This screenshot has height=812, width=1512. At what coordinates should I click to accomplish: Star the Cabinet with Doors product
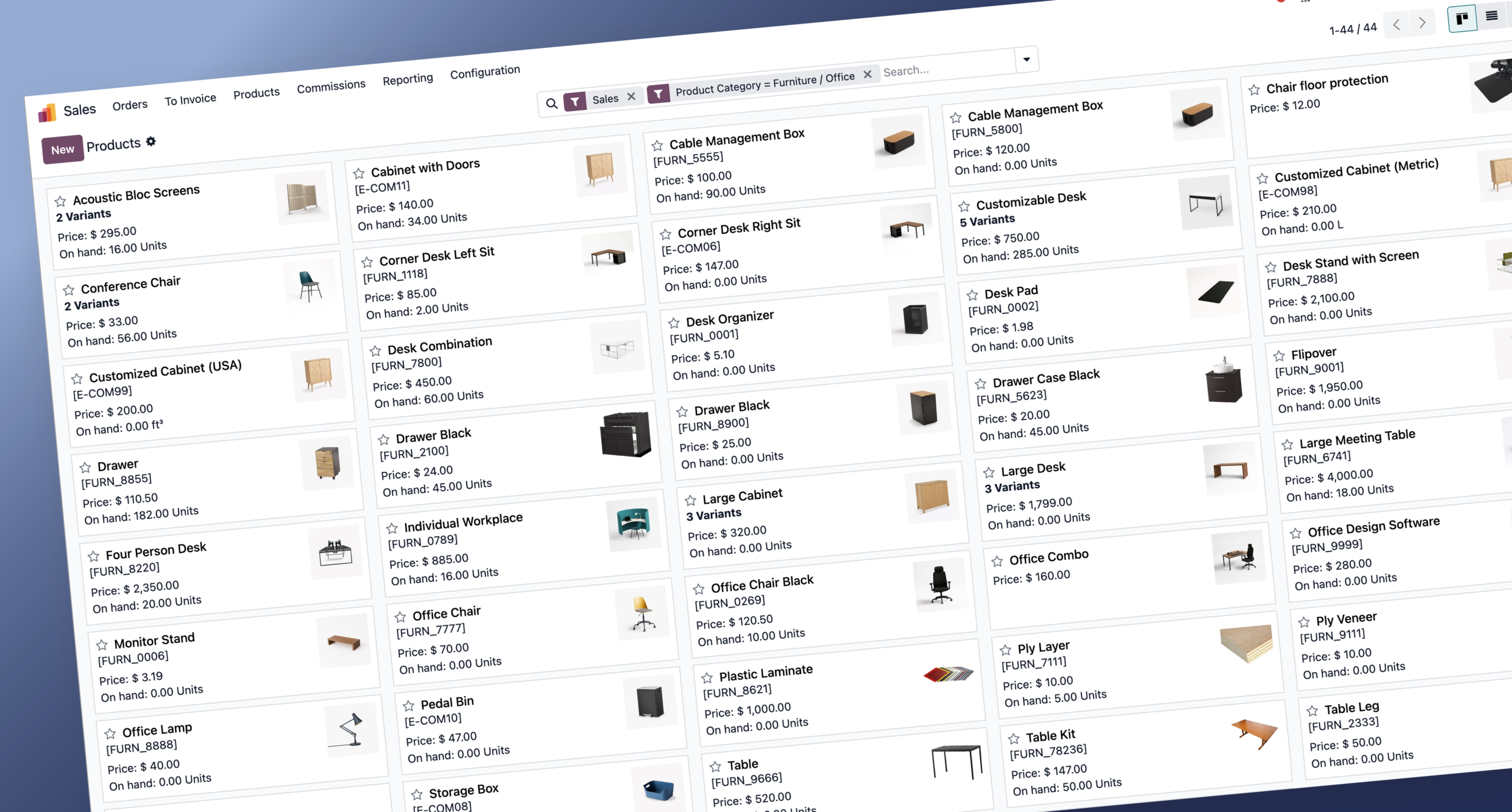click(359, 174)
